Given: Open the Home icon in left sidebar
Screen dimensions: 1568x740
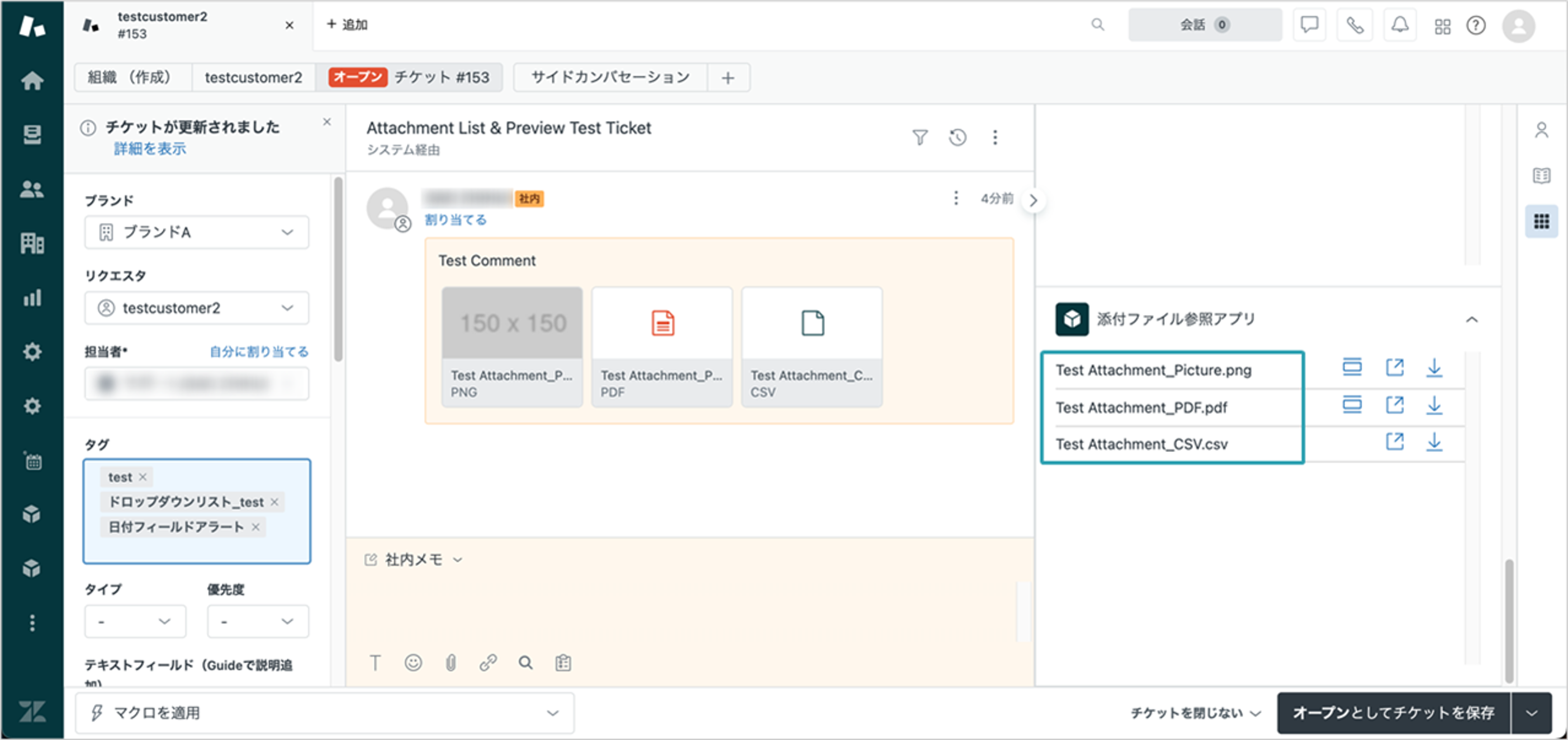Looking at the screenshot, I should pyautogui.click(x=32, y=80).
